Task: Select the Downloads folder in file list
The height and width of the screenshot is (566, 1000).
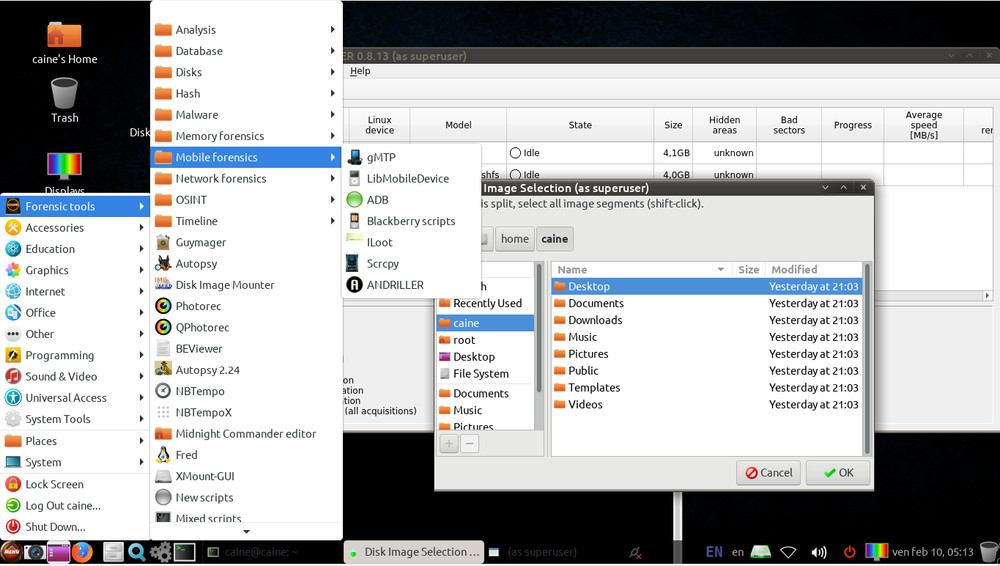Action: 595,320
